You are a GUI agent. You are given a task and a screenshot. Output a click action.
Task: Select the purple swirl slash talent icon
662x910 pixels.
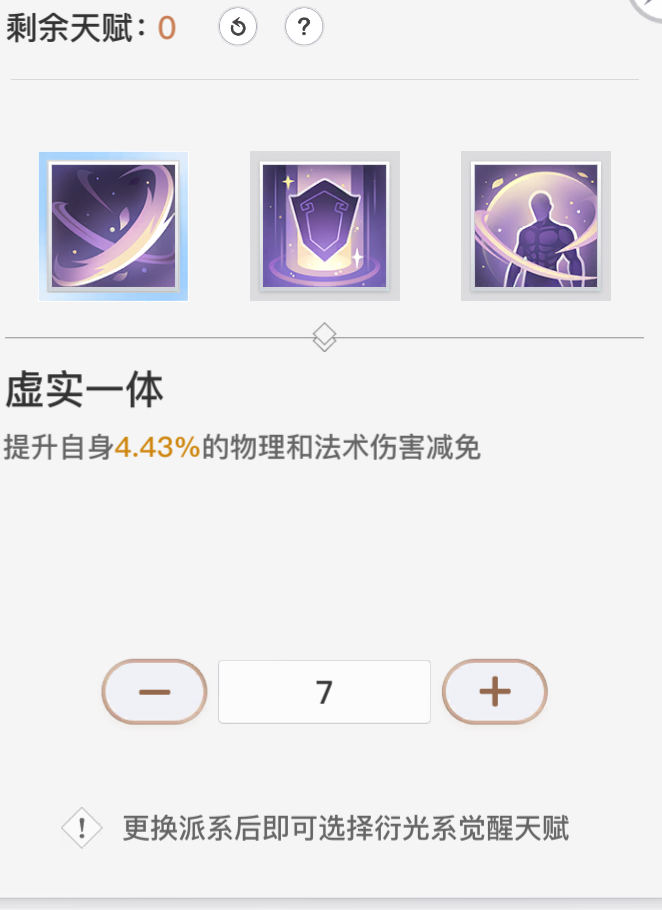(x=114, y=226)
